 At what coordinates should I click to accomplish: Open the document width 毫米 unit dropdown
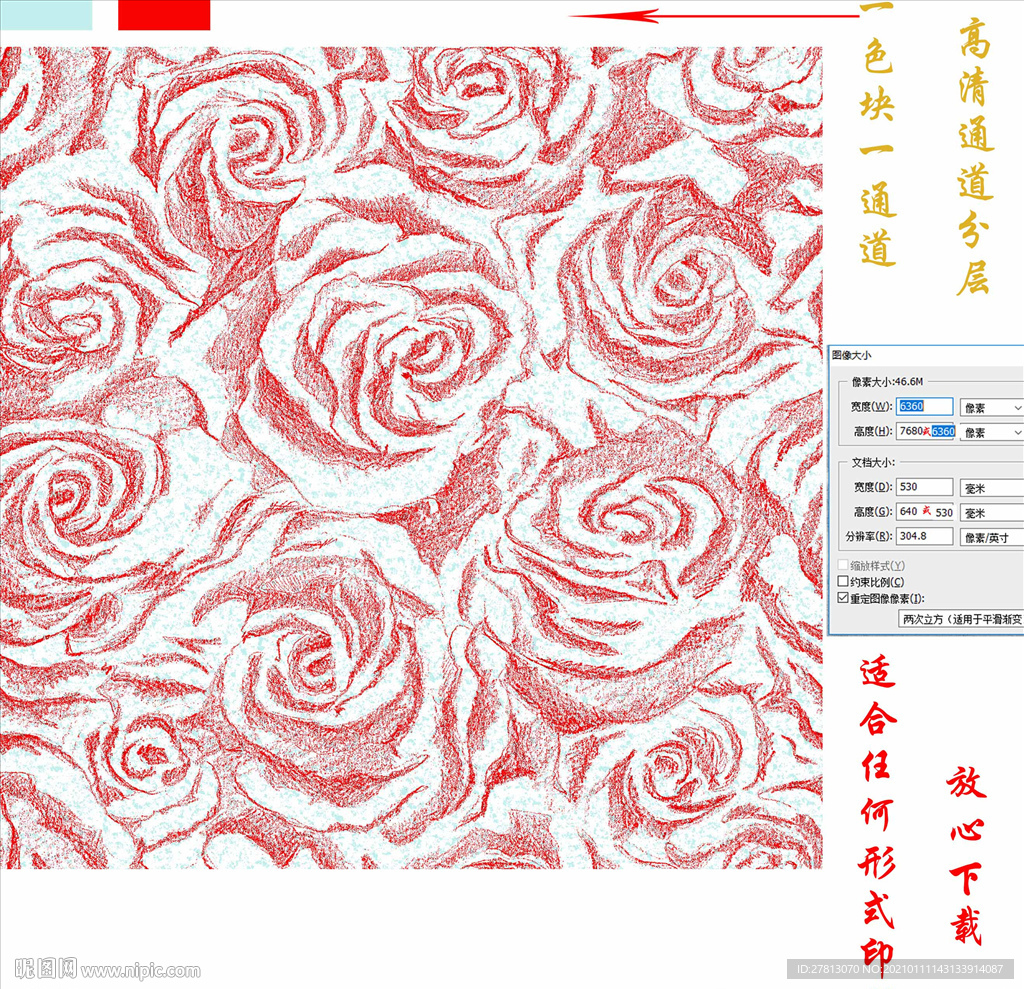coord(991,489)
